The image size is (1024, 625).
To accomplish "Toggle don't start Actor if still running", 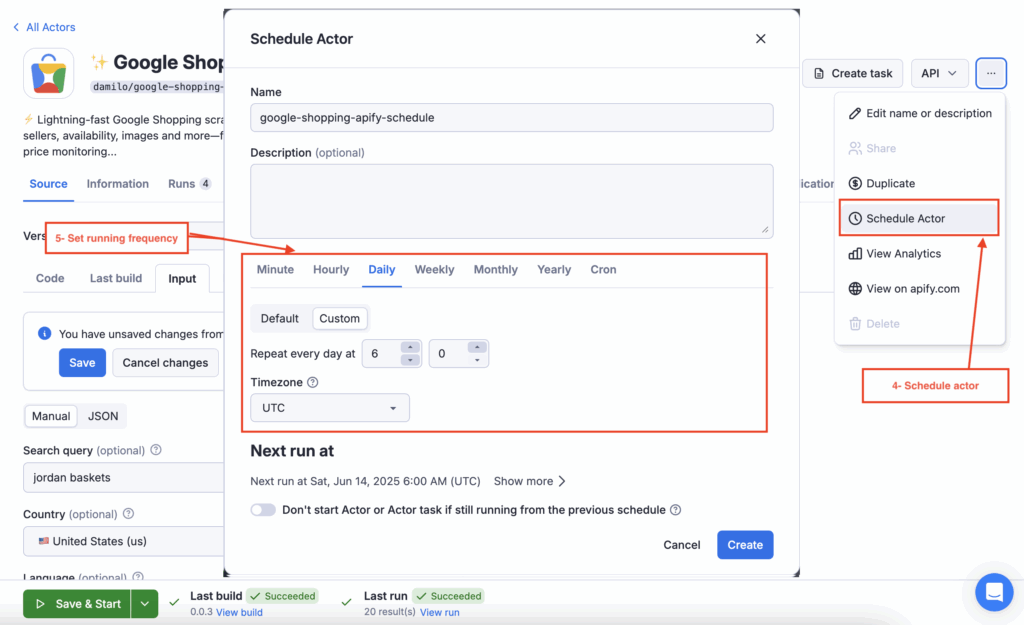I will [263, 509].
